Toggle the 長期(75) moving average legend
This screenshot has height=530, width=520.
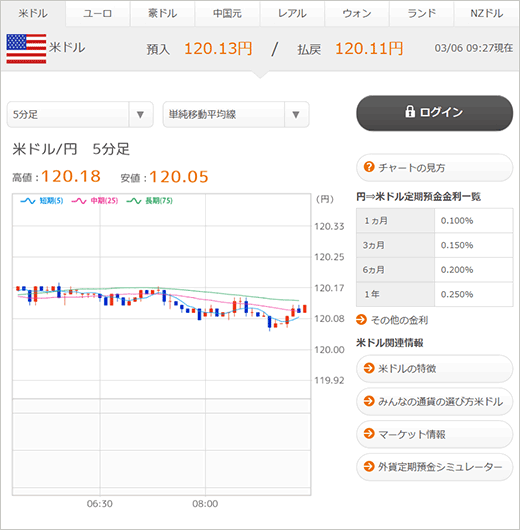tap(149, 201)
